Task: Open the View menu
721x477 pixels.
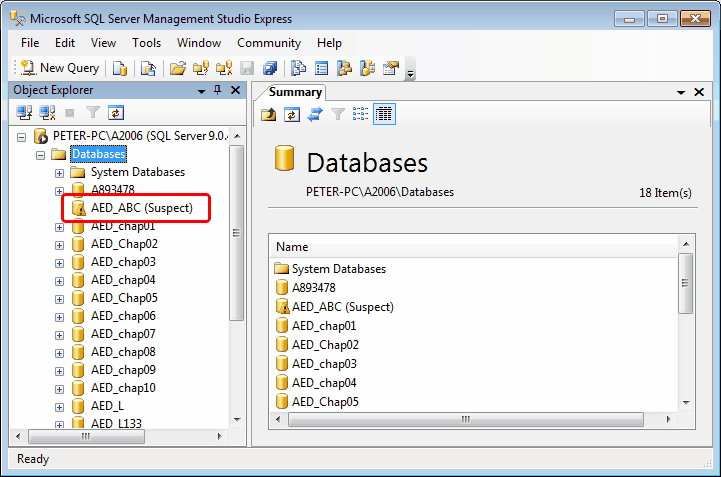Action: (x=103, y=43)
